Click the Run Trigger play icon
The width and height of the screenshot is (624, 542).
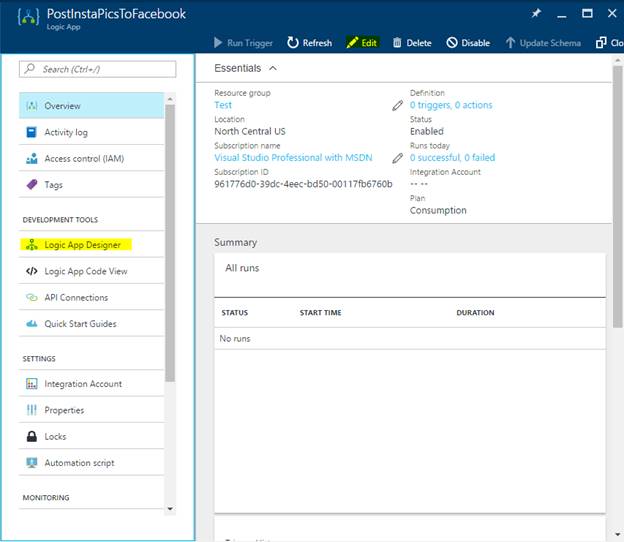[218, 43]
